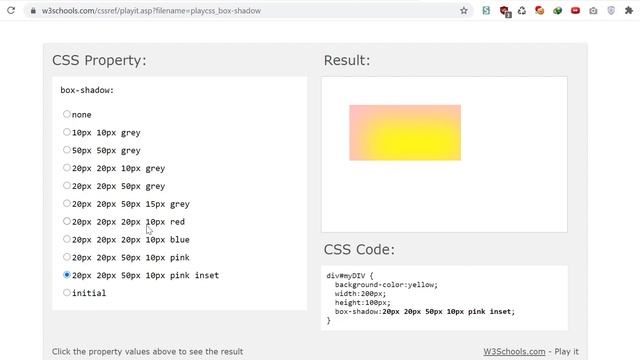640x360 pixels.
Task: Open the camera screenshot extension icon
Action: coord(593,11)
